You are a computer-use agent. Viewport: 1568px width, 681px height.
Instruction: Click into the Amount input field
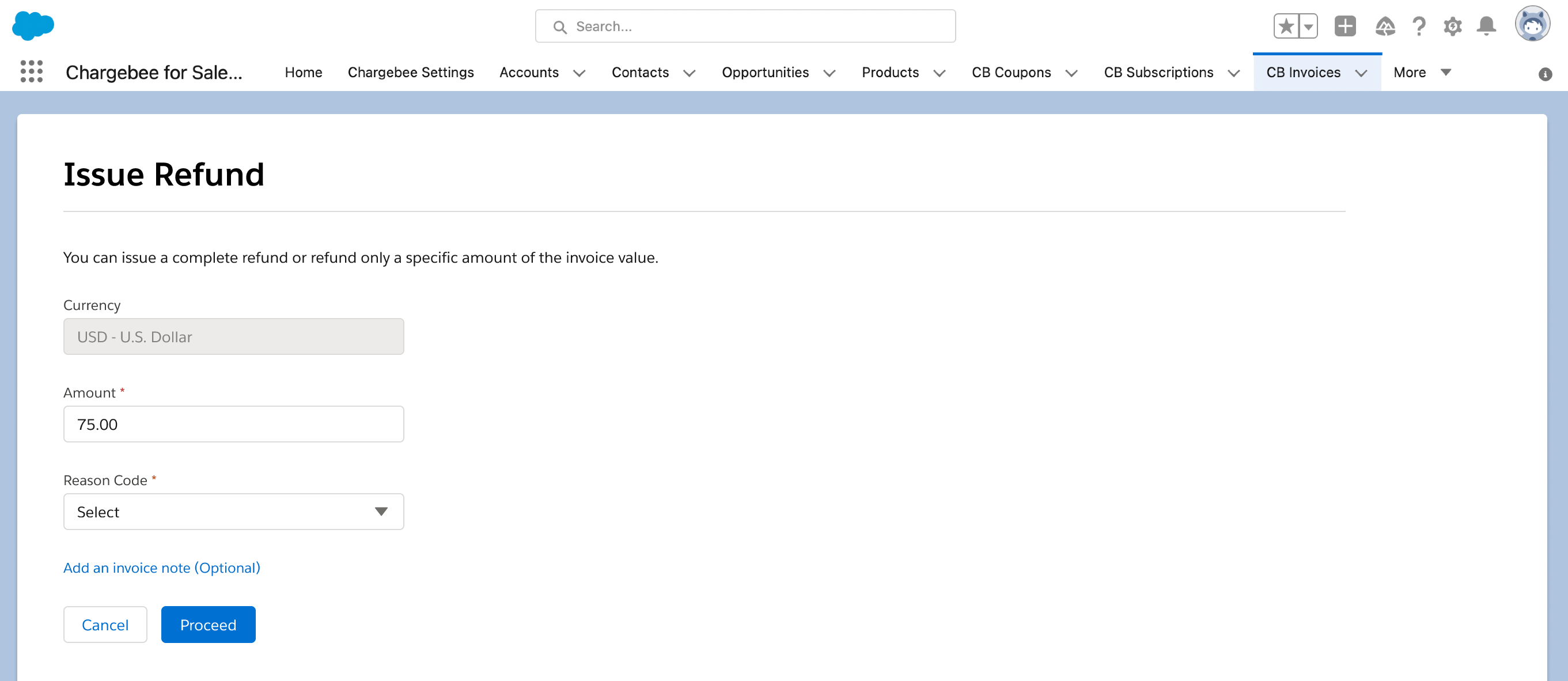(x=233, y=424)
